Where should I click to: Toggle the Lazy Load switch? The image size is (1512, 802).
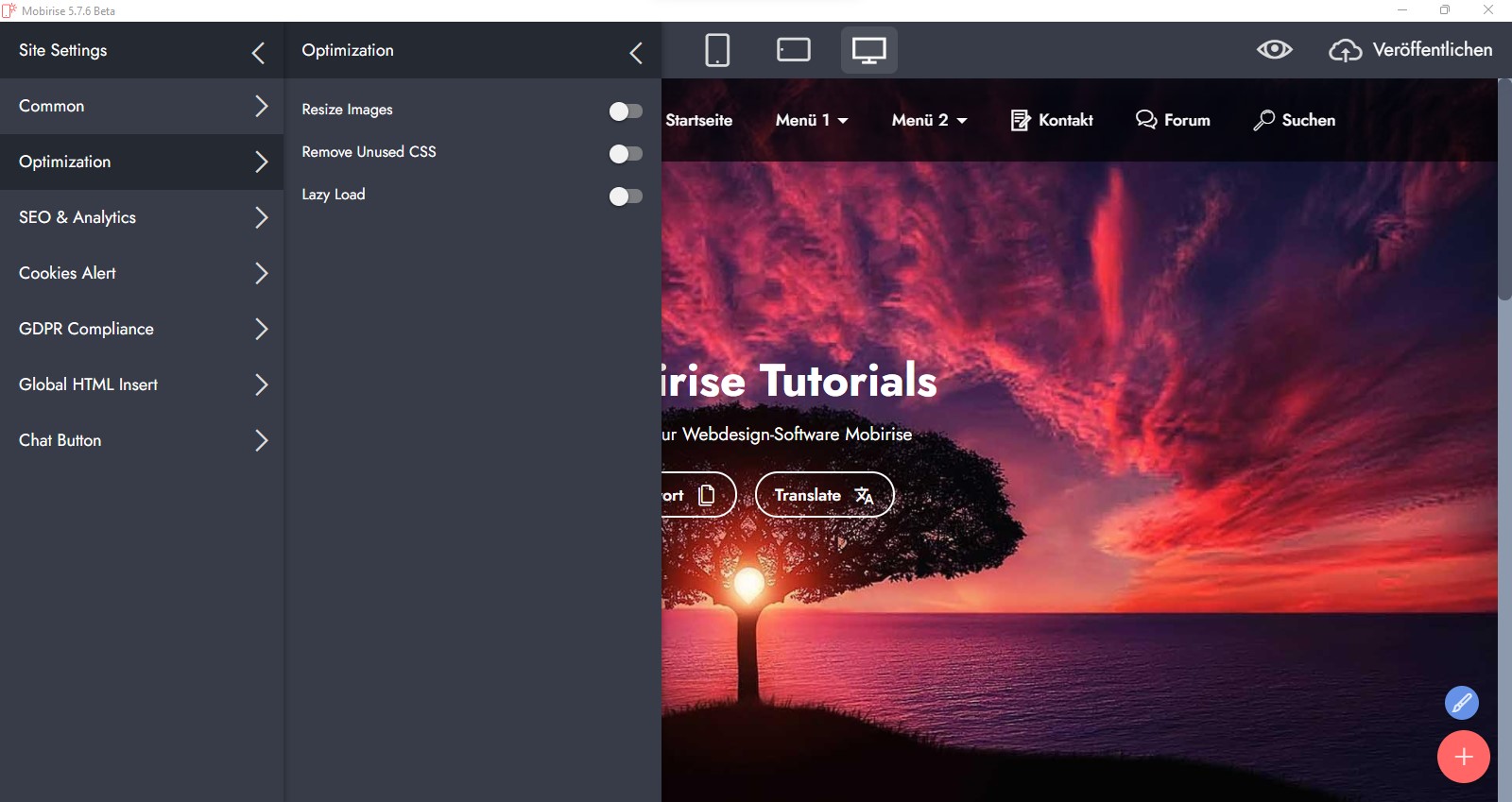pyautogui.click(x=625, y=196)
